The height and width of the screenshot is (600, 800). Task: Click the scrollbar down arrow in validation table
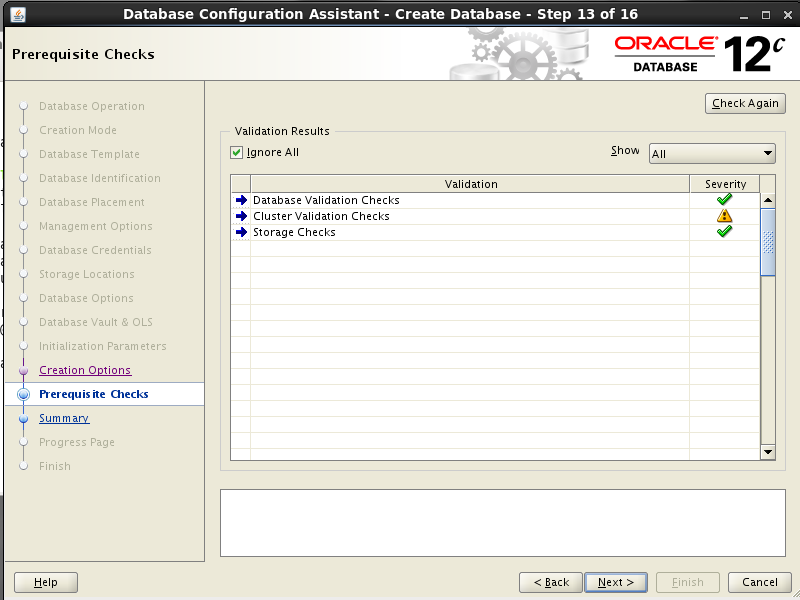point(768,452)
